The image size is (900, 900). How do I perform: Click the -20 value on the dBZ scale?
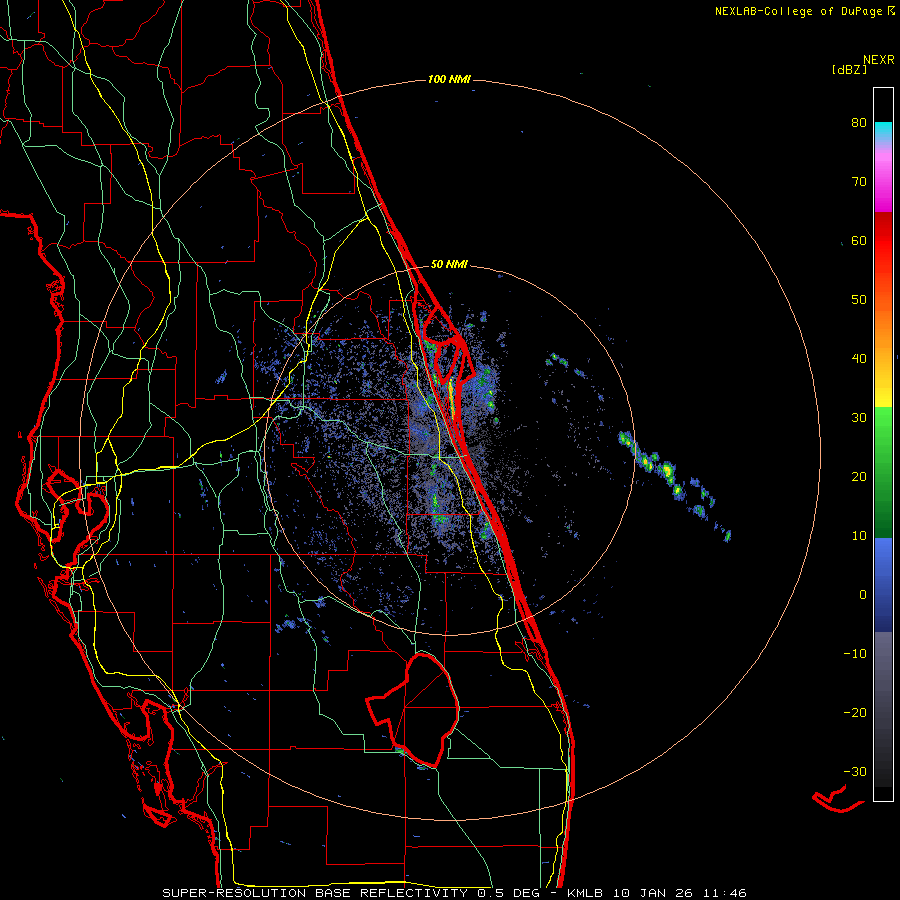(x=855, y=713)
